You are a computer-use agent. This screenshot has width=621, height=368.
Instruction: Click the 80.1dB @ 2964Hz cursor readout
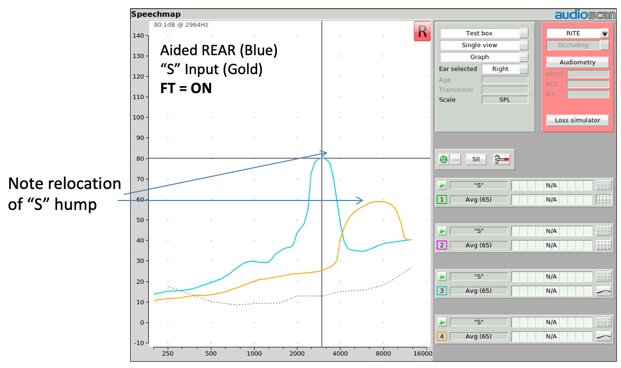[181, 25]
